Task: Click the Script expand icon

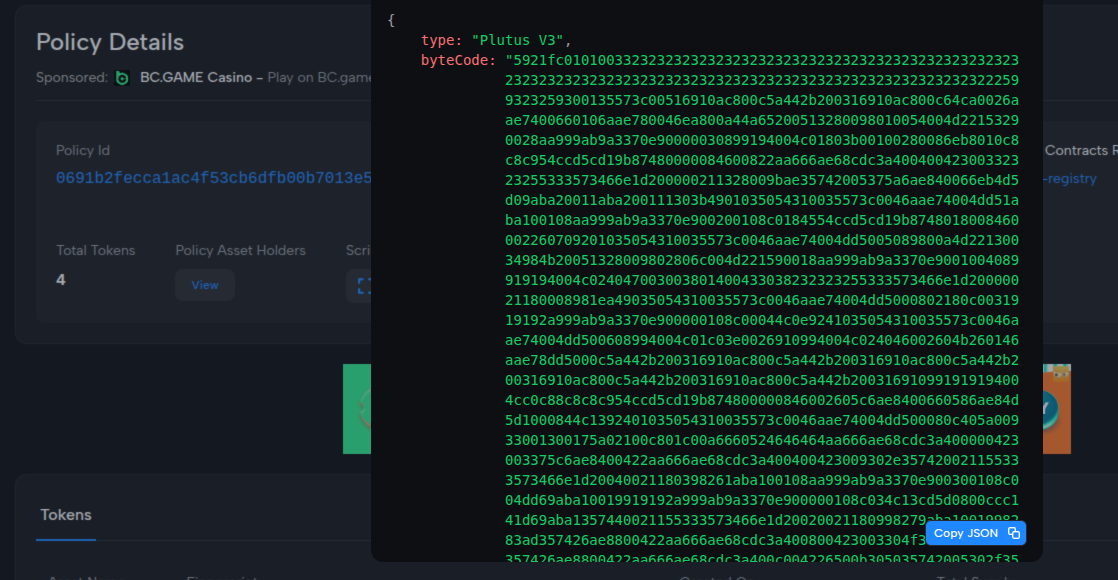Action: [x=363, y=286]
